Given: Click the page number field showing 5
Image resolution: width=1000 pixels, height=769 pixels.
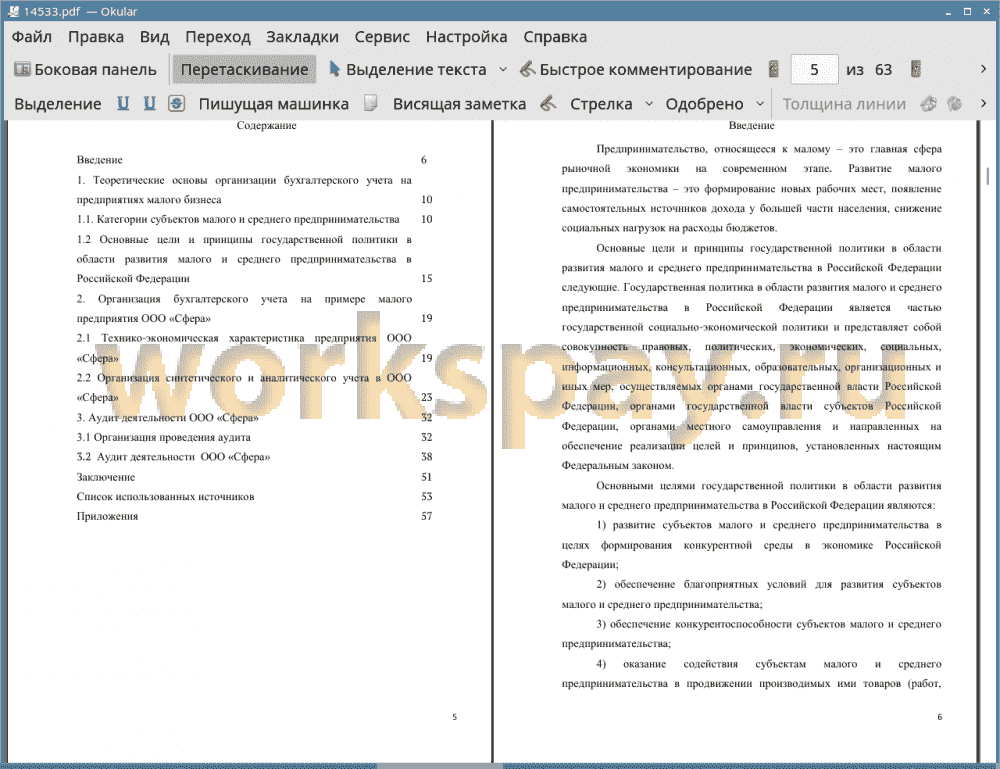Looking at the screenshot, I should pos(814,70).
